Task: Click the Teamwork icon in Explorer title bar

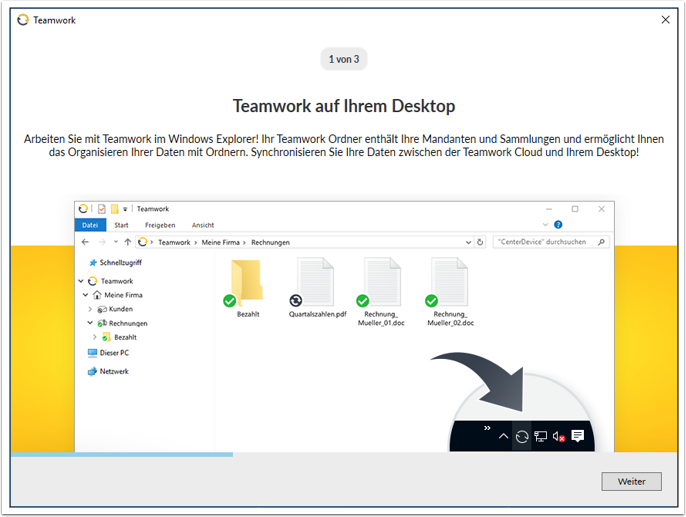Action: [x=83, y=209]
